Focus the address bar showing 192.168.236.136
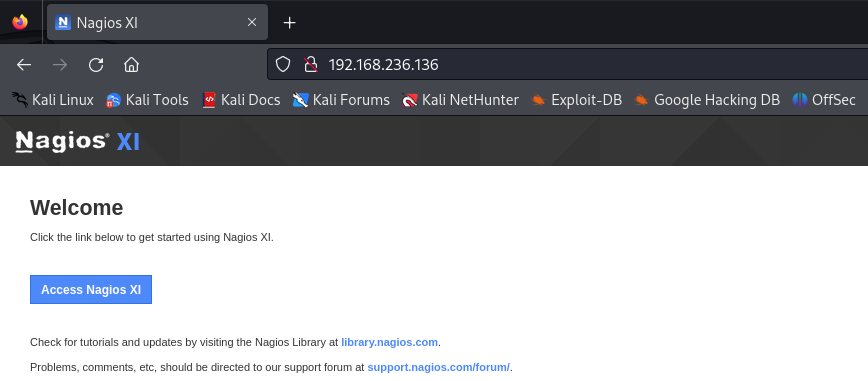868x381 pixels. (567, 65)
